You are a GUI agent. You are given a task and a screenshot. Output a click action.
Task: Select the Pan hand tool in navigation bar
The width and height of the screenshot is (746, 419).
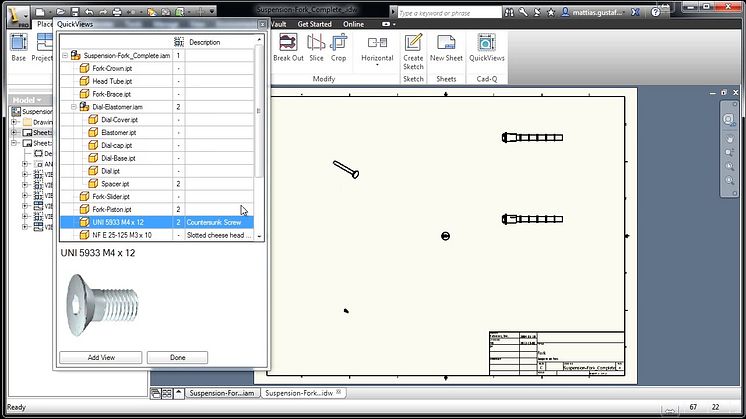click(x=729, y=139)
